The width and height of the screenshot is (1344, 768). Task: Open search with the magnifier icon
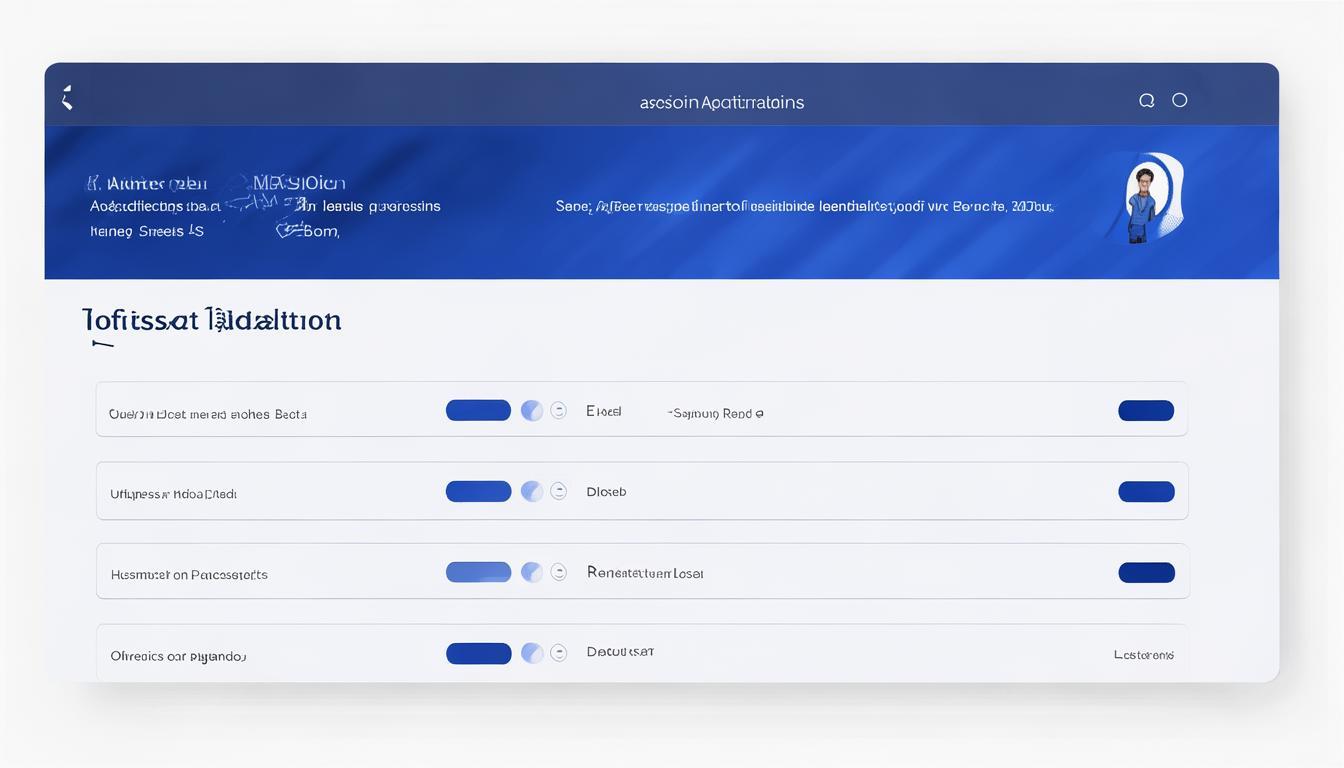[1147, 100]
